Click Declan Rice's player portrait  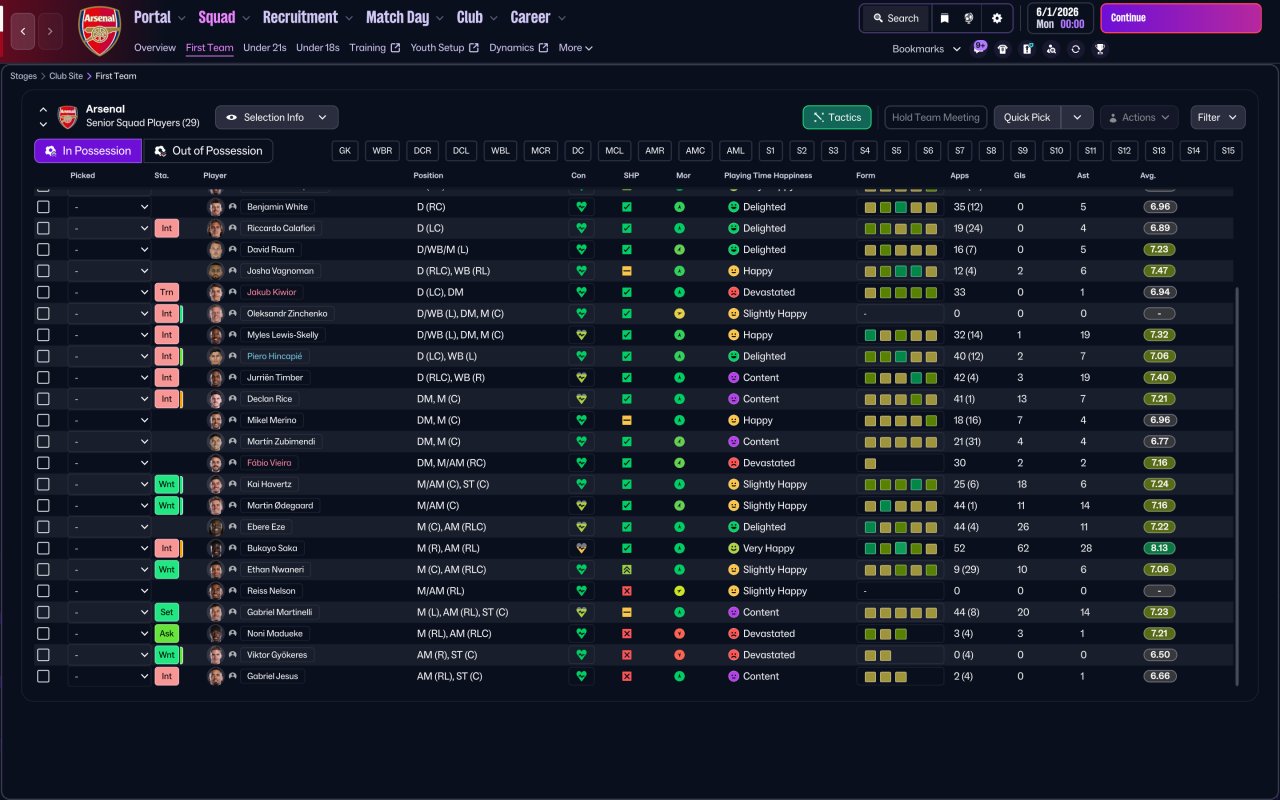coord(215,399)
